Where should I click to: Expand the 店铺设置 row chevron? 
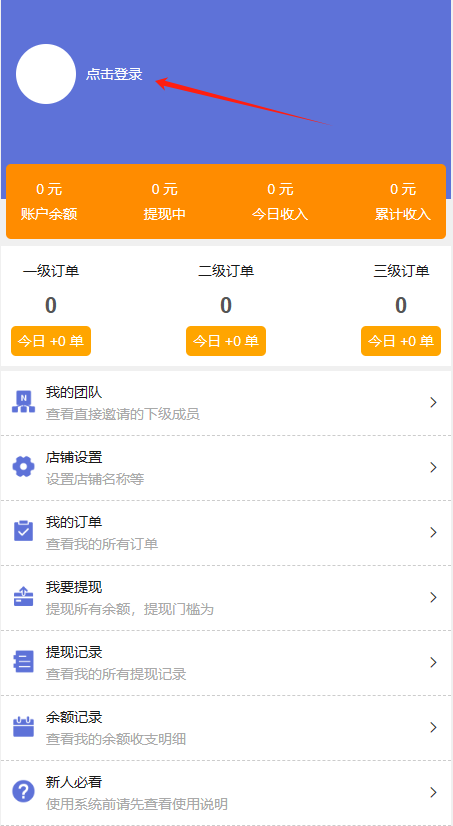434,467
